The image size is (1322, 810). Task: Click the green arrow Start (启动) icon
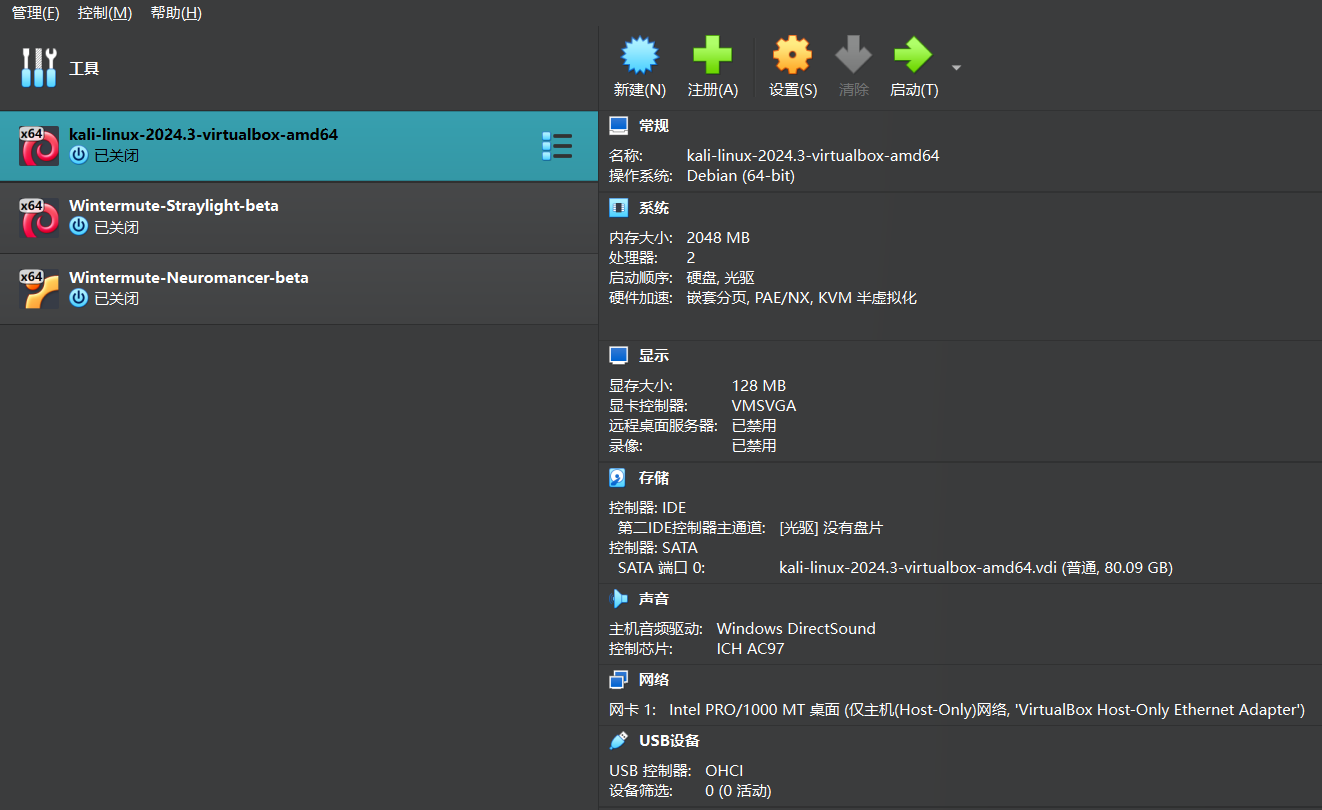(913, 56)
